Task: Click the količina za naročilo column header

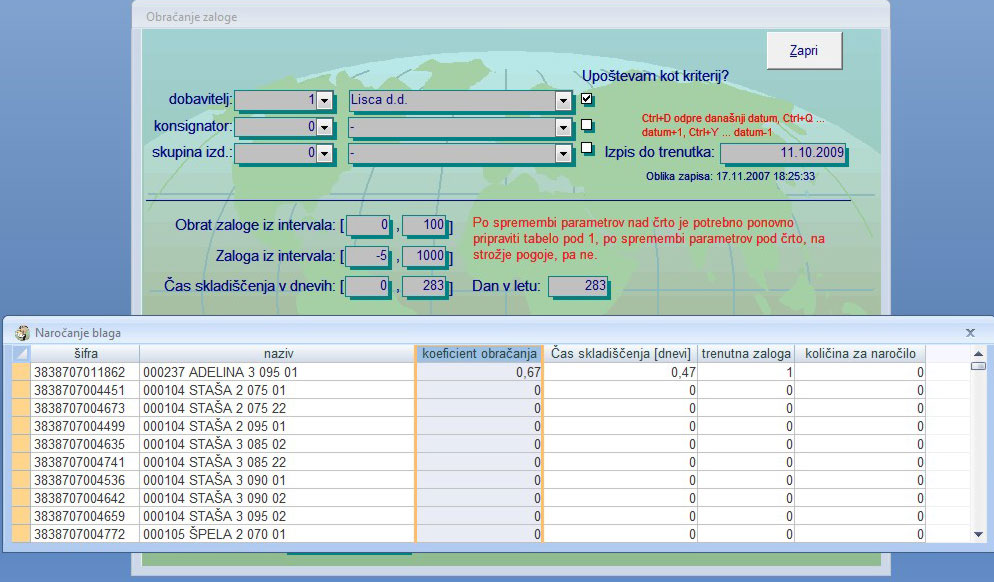Action: (862, 353)
